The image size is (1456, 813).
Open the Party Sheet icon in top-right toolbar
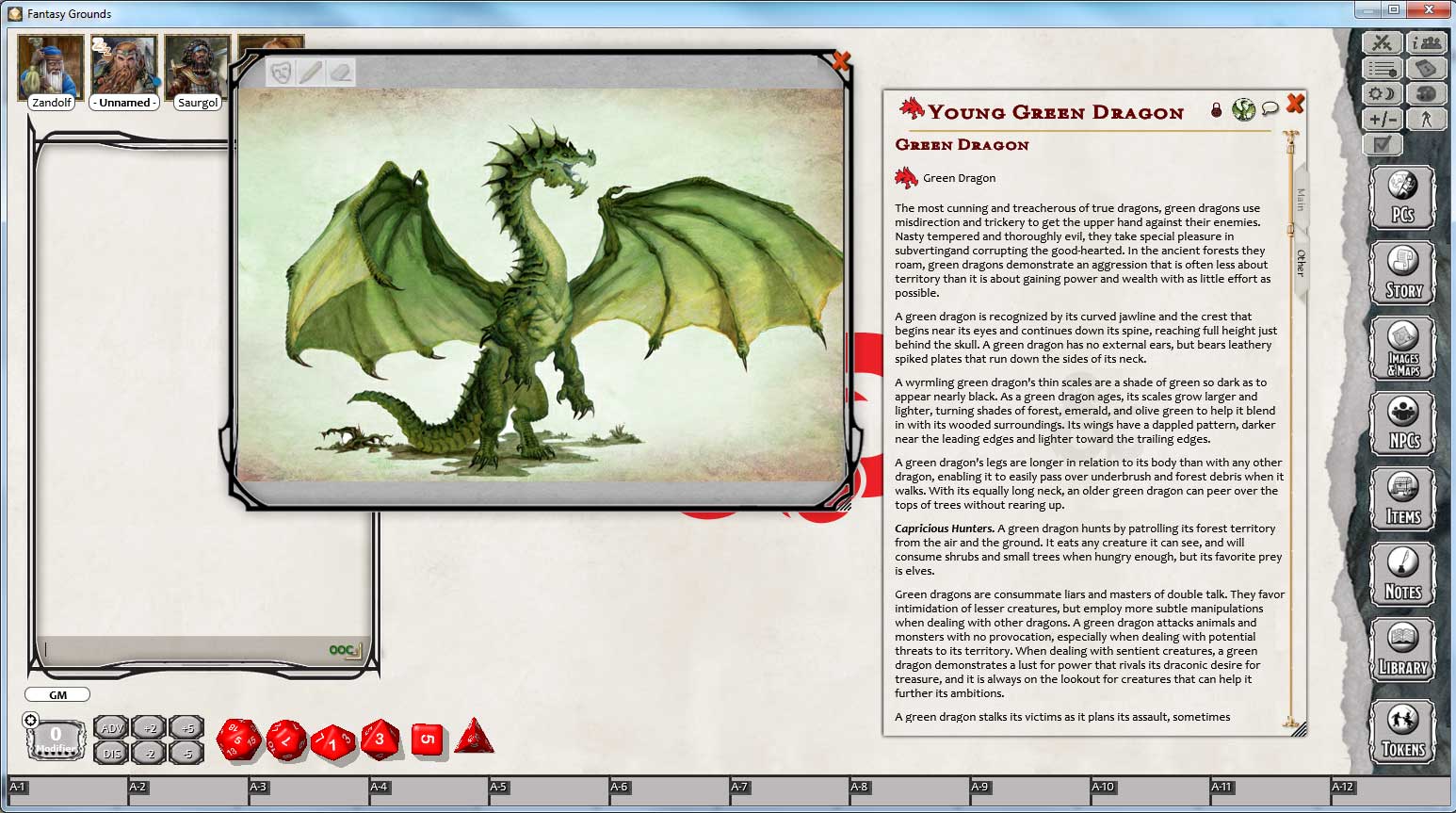pyautogui.click(x=1425, y=42)
